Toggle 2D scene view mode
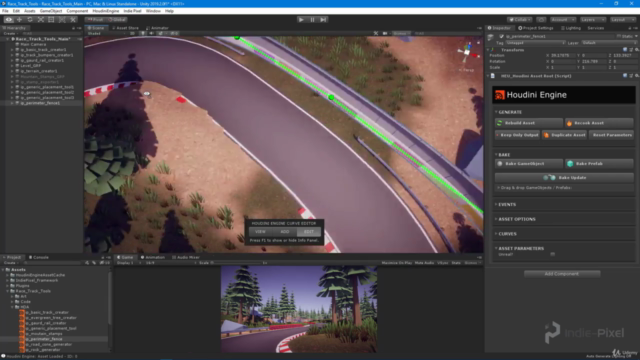The image size is (640, 360). click(133, 33)
